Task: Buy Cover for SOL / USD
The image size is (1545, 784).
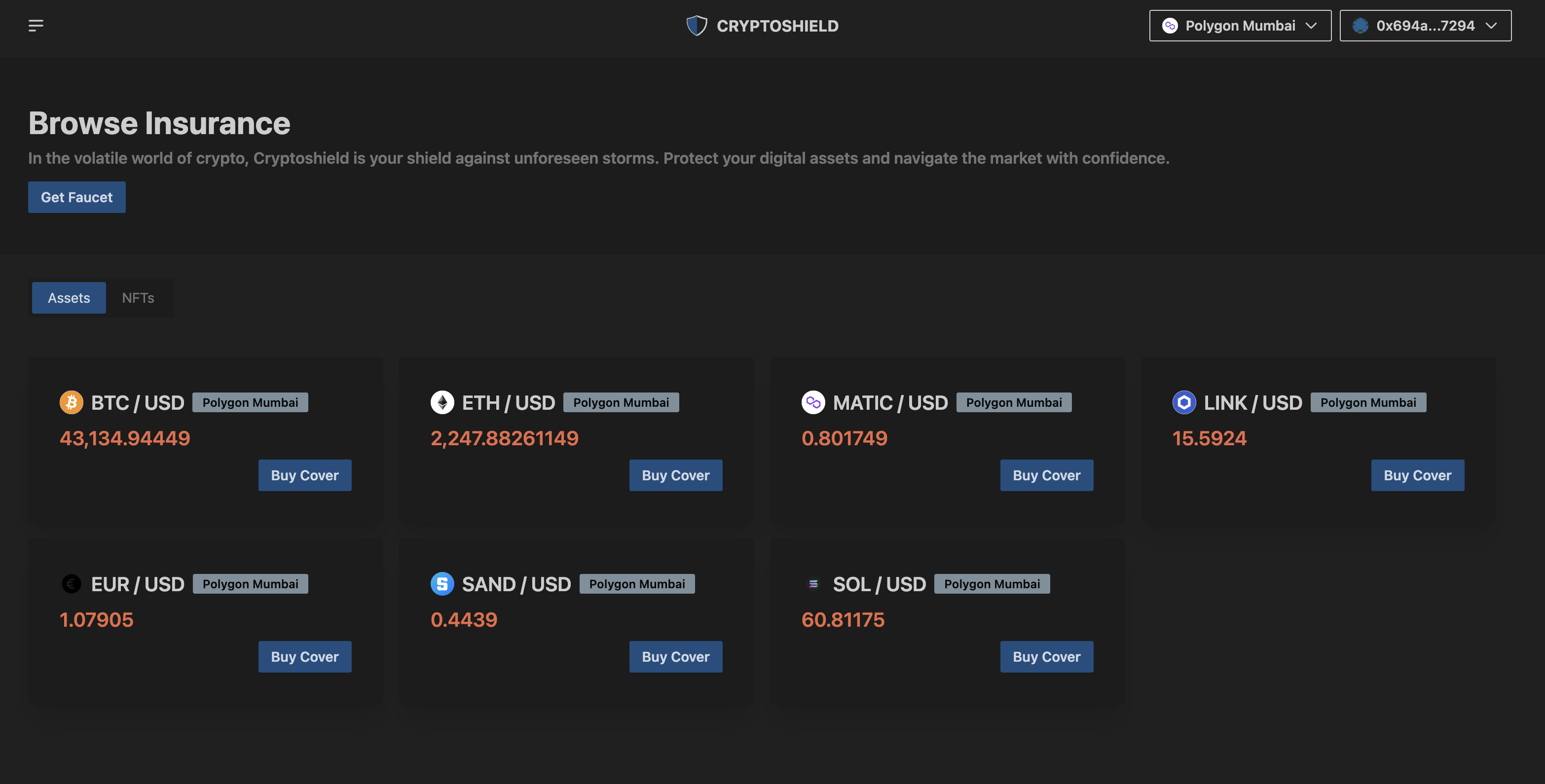Action: [x=1046, y=657]
